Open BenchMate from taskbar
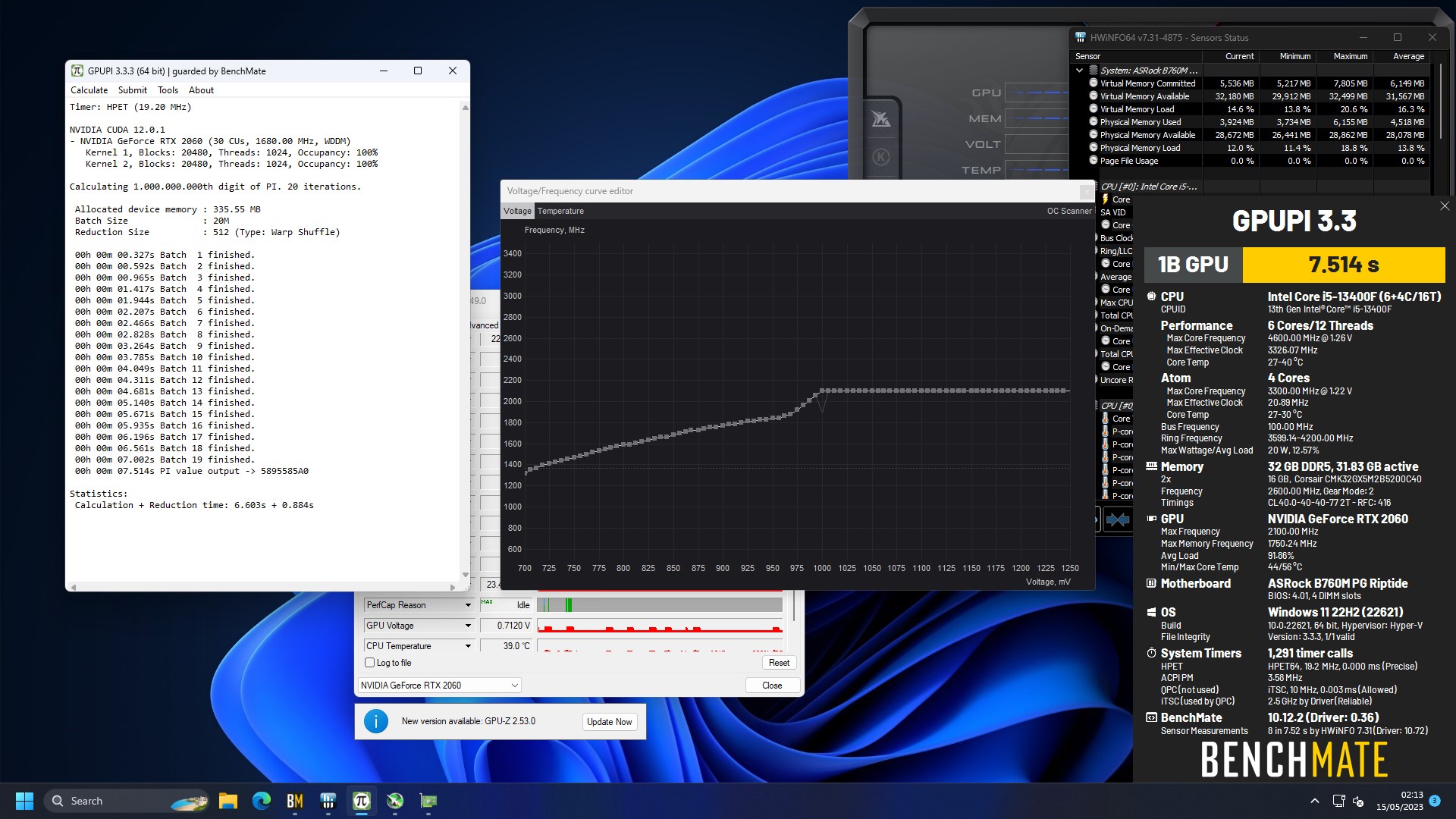This screenshot has width=1456, height=819. click(295, 801)
